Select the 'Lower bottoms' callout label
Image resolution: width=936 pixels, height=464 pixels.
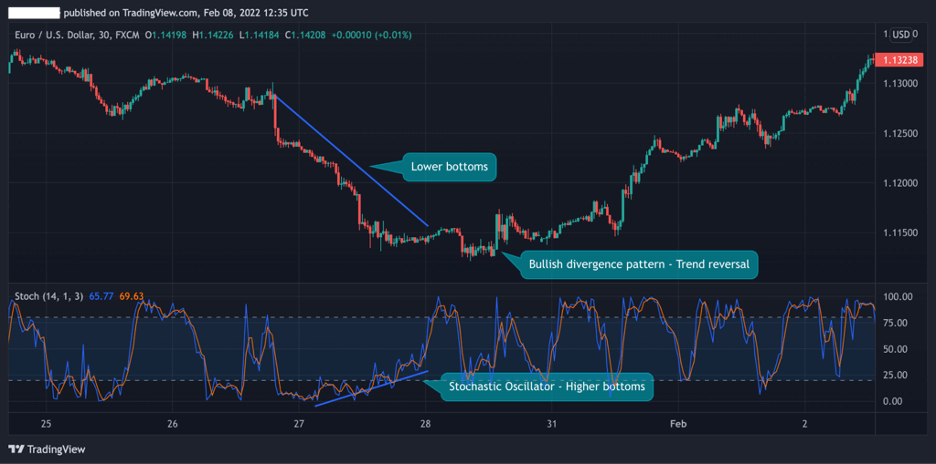tap(447, 167)
